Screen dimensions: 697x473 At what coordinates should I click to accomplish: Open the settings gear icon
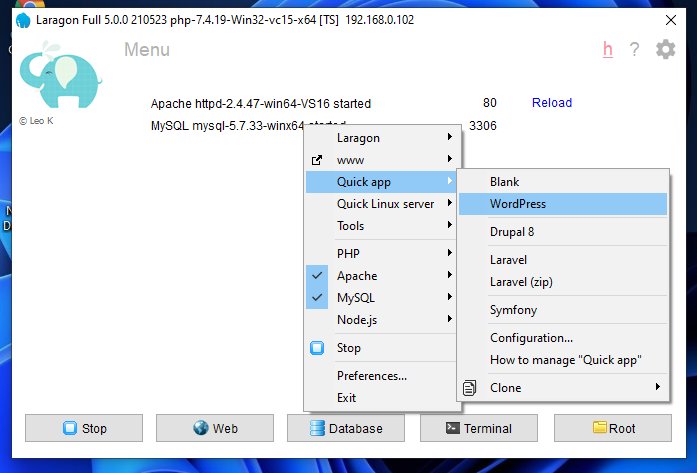point(665,50)
